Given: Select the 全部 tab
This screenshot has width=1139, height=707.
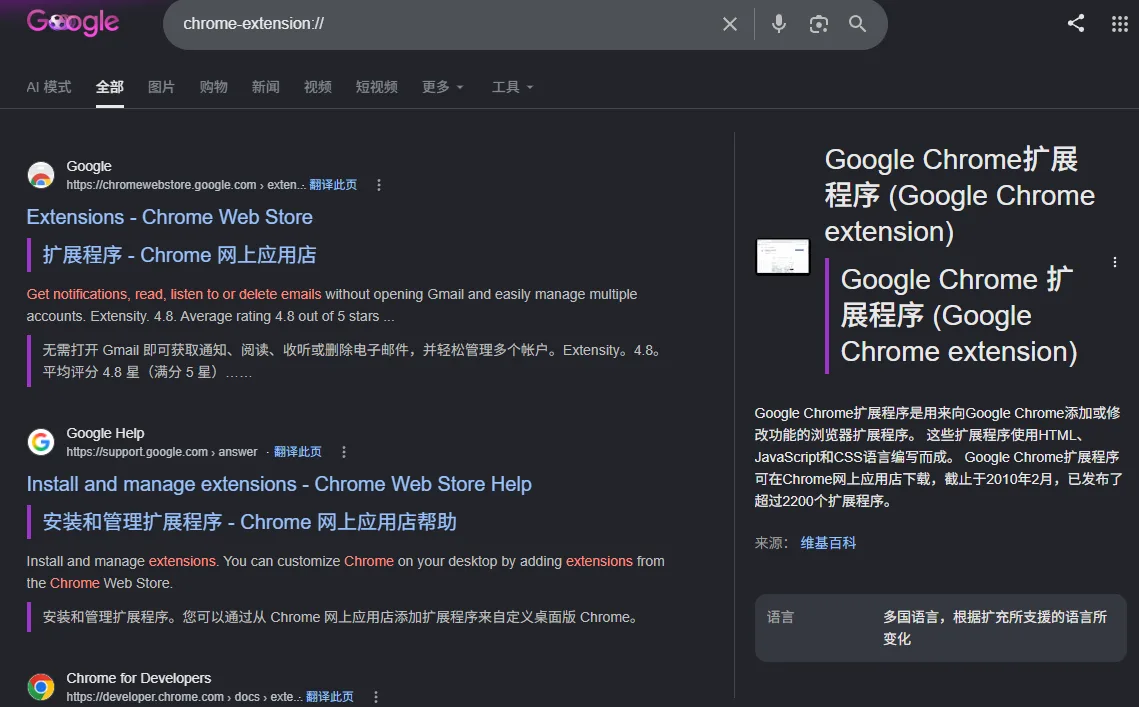Looking at the screenshot, I should click(110, 87).
